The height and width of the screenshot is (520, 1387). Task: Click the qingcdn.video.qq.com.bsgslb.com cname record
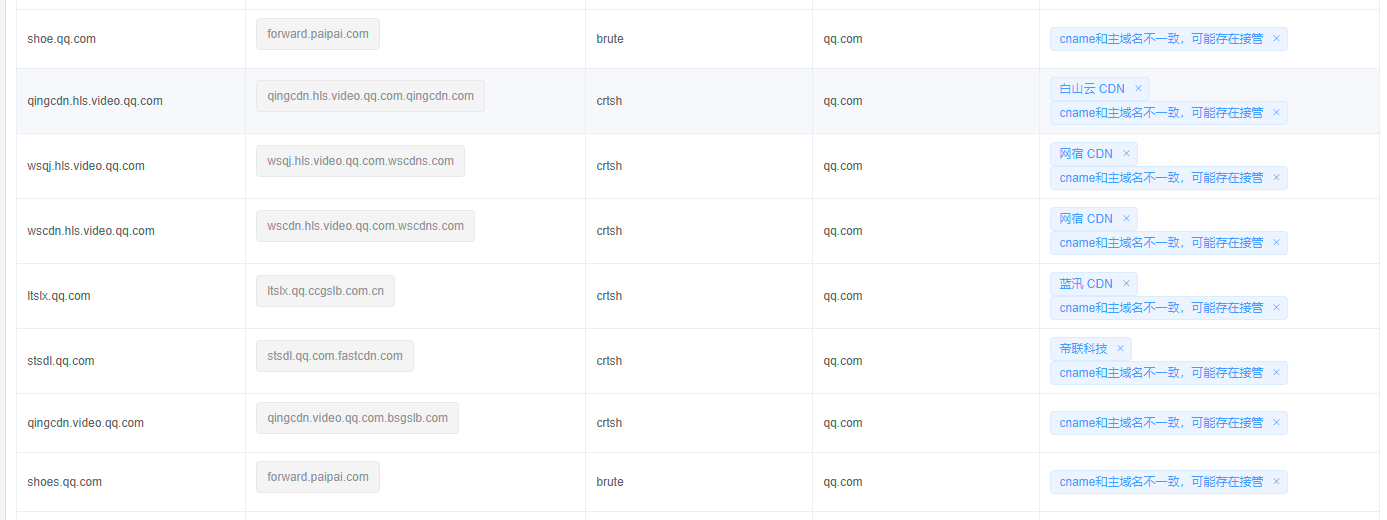(x=357, y=418)
